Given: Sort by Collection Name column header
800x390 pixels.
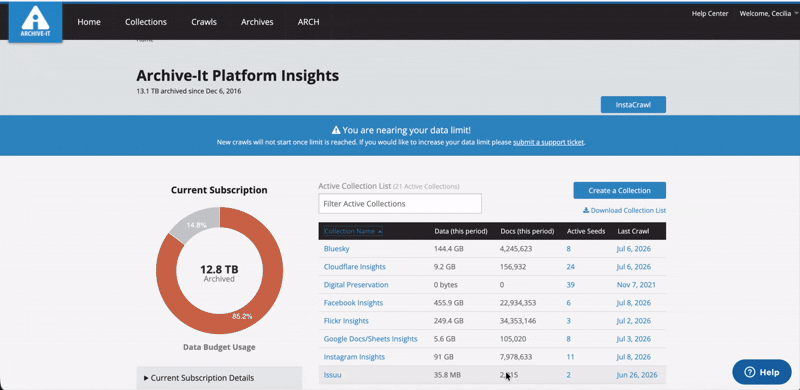Looking at the screenshot, I should point(353,231).
